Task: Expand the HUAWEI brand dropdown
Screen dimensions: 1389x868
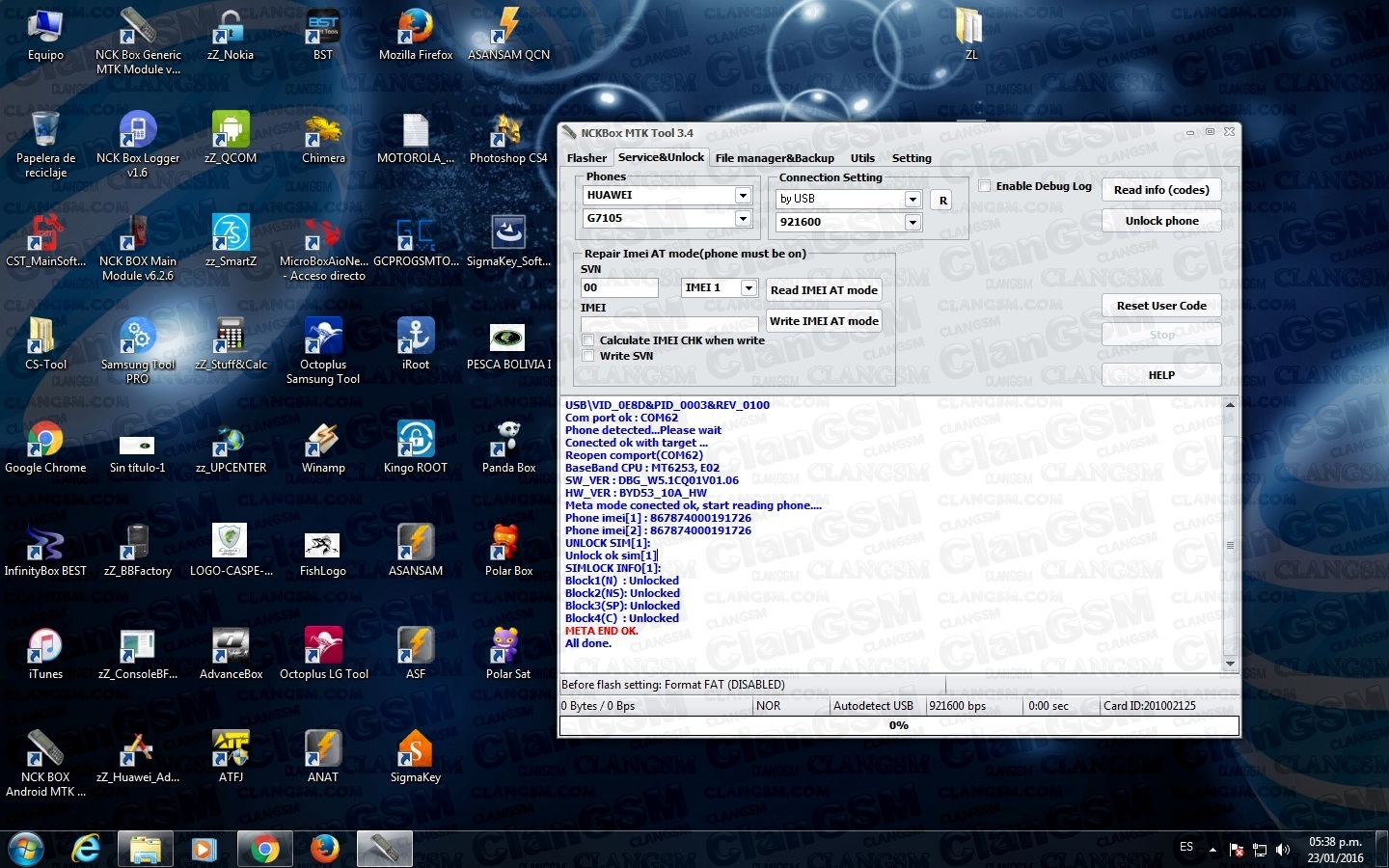Action: [x=743, y=195]
